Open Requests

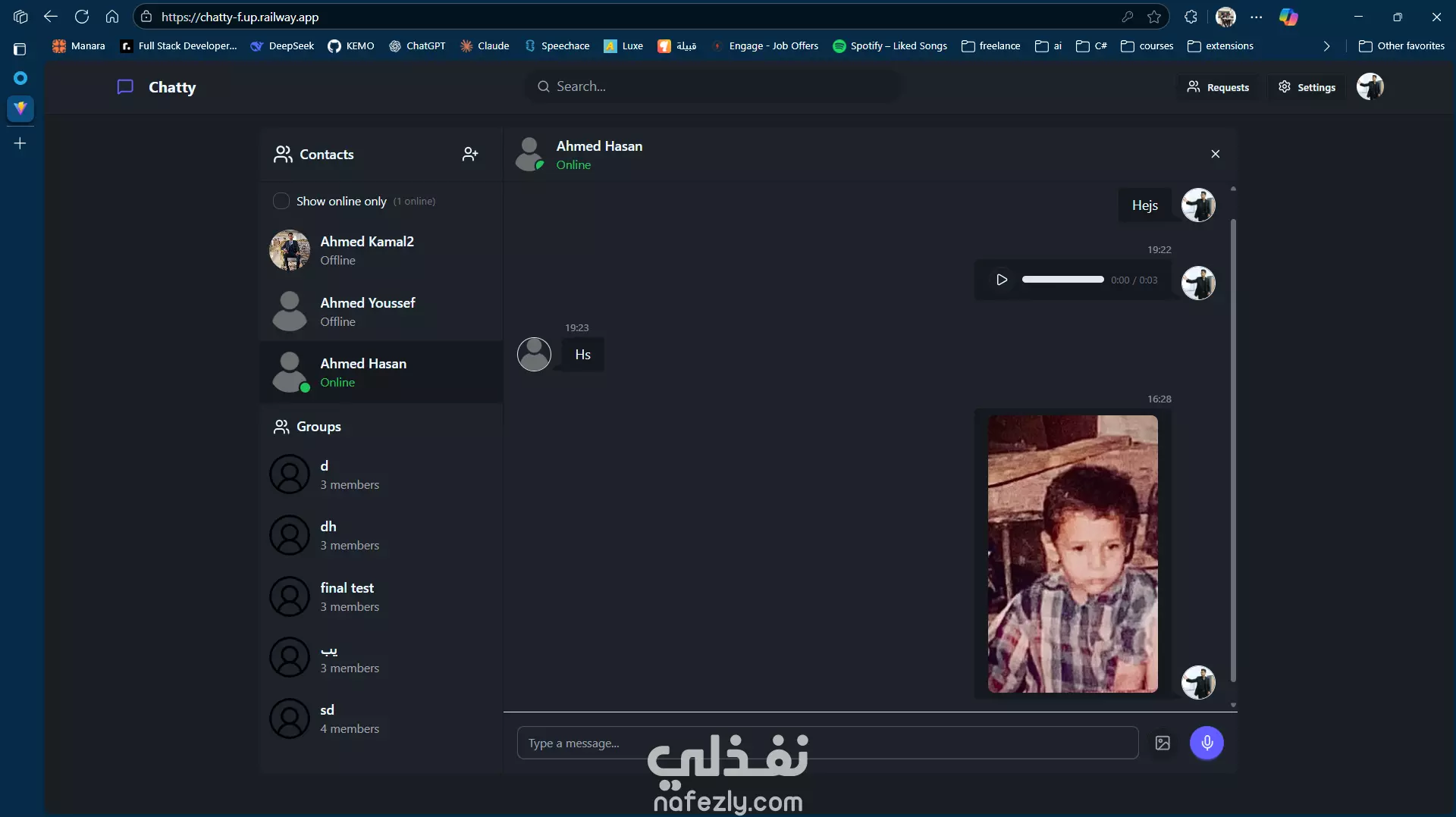[1218, 87]
